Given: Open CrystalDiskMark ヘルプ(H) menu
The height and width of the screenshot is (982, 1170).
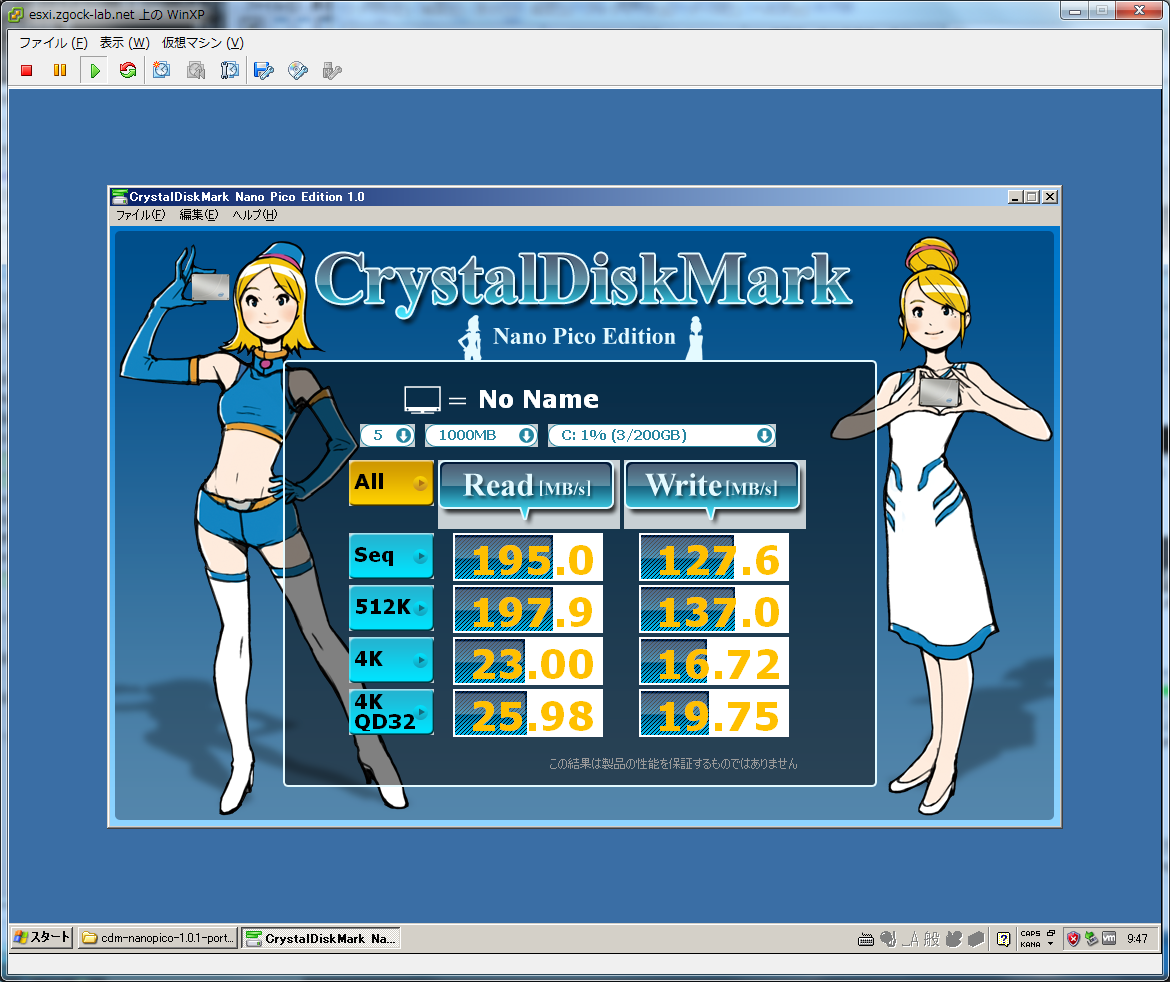Looking at the screenshot, I should click(x=254, y=215).
